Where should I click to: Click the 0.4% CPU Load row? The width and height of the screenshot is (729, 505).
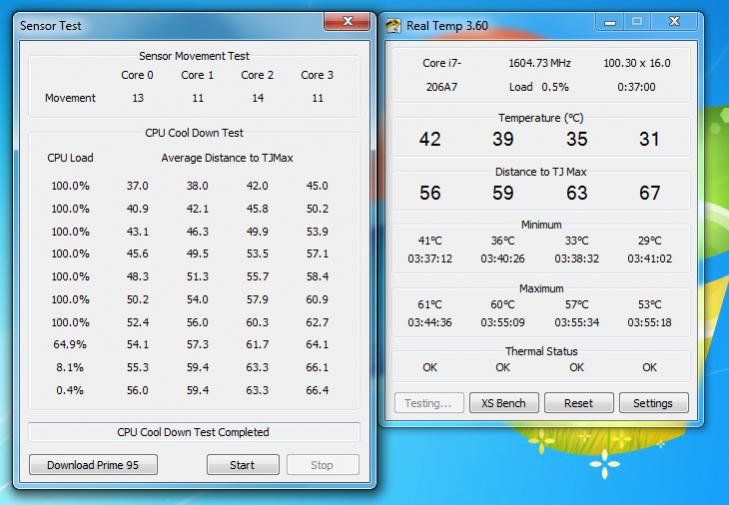194,390
